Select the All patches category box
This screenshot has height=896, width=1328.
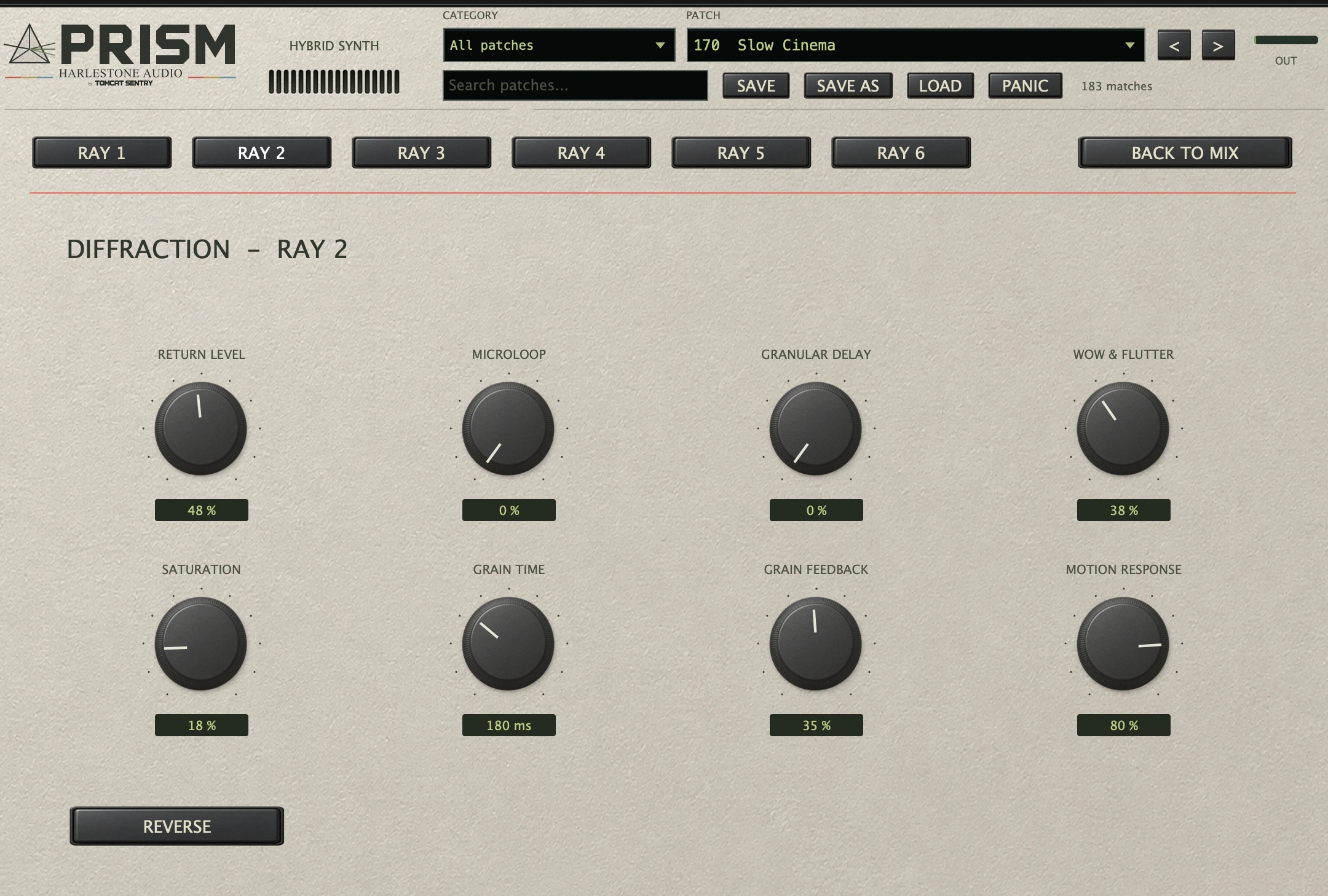pos(559,45)
